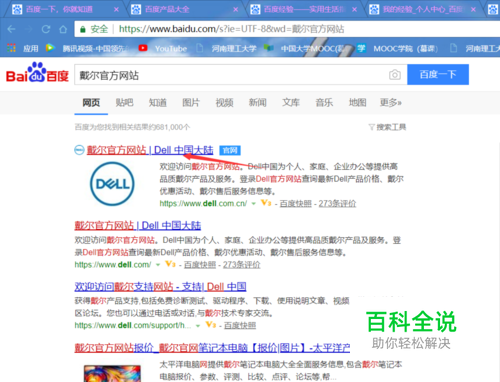Switch to the 贴吧 tab
This screenshot has height=382, width=500.
[124, 102]
